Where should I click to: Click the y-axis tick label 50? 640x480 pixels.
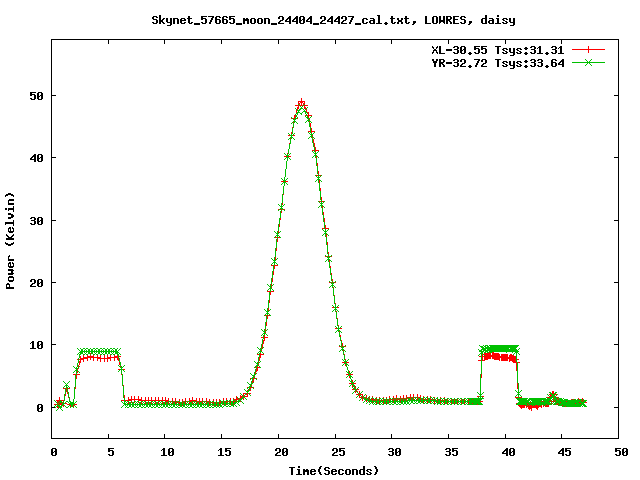36,96
